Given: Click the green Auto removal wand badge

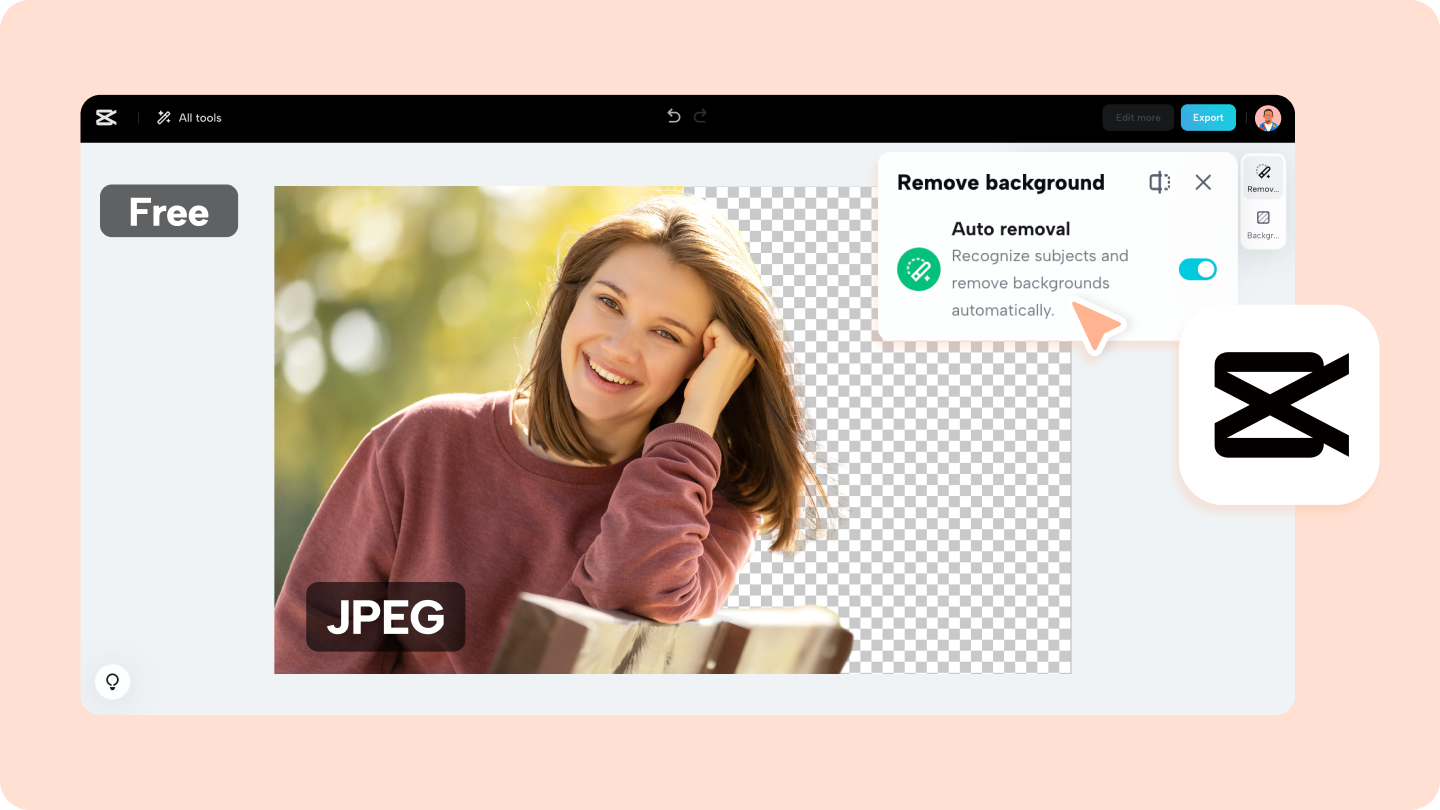Looking at the screenshot, I should coord(918,269).
